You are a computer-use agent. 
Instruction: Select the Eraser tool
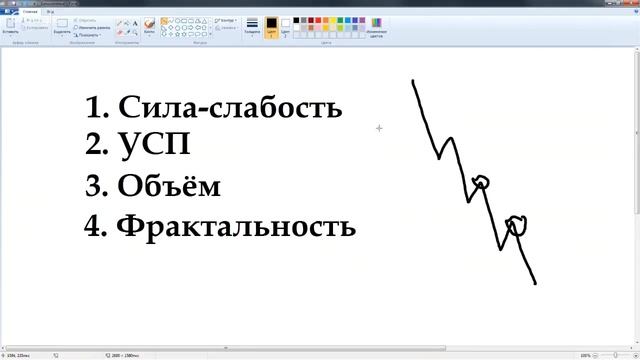point(120,32)
